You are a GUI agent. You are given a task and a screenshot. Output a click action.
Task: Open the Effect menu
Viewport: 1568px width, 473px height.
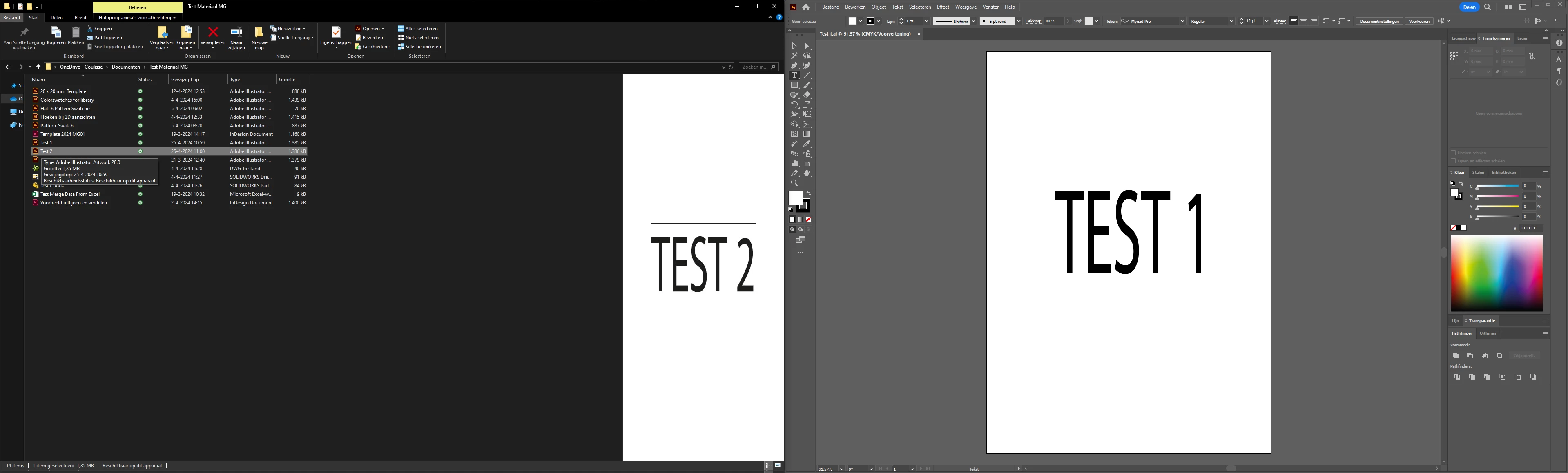943,7
